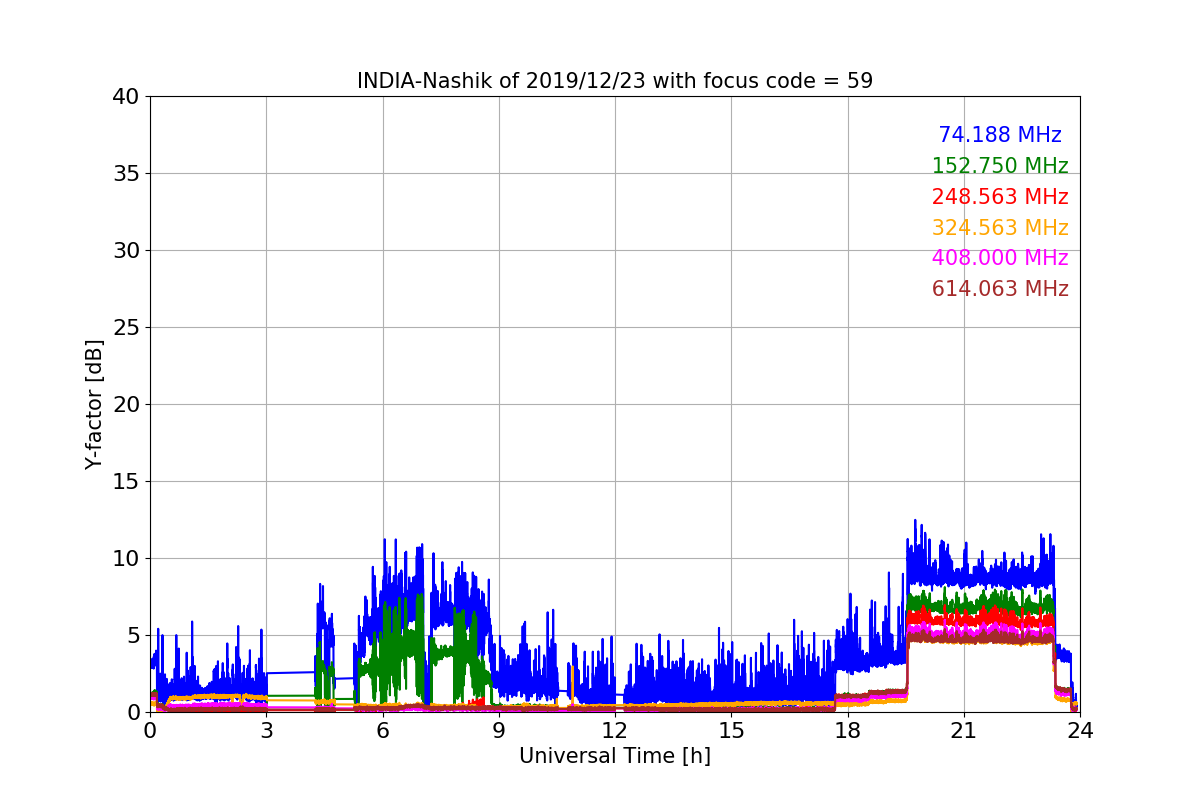Image resolution: width=1200 pixels, height=800 pixels.
Task: Click the plot title INDIA-Nashik of 2019/12/23
Action: tap(614, 81)
